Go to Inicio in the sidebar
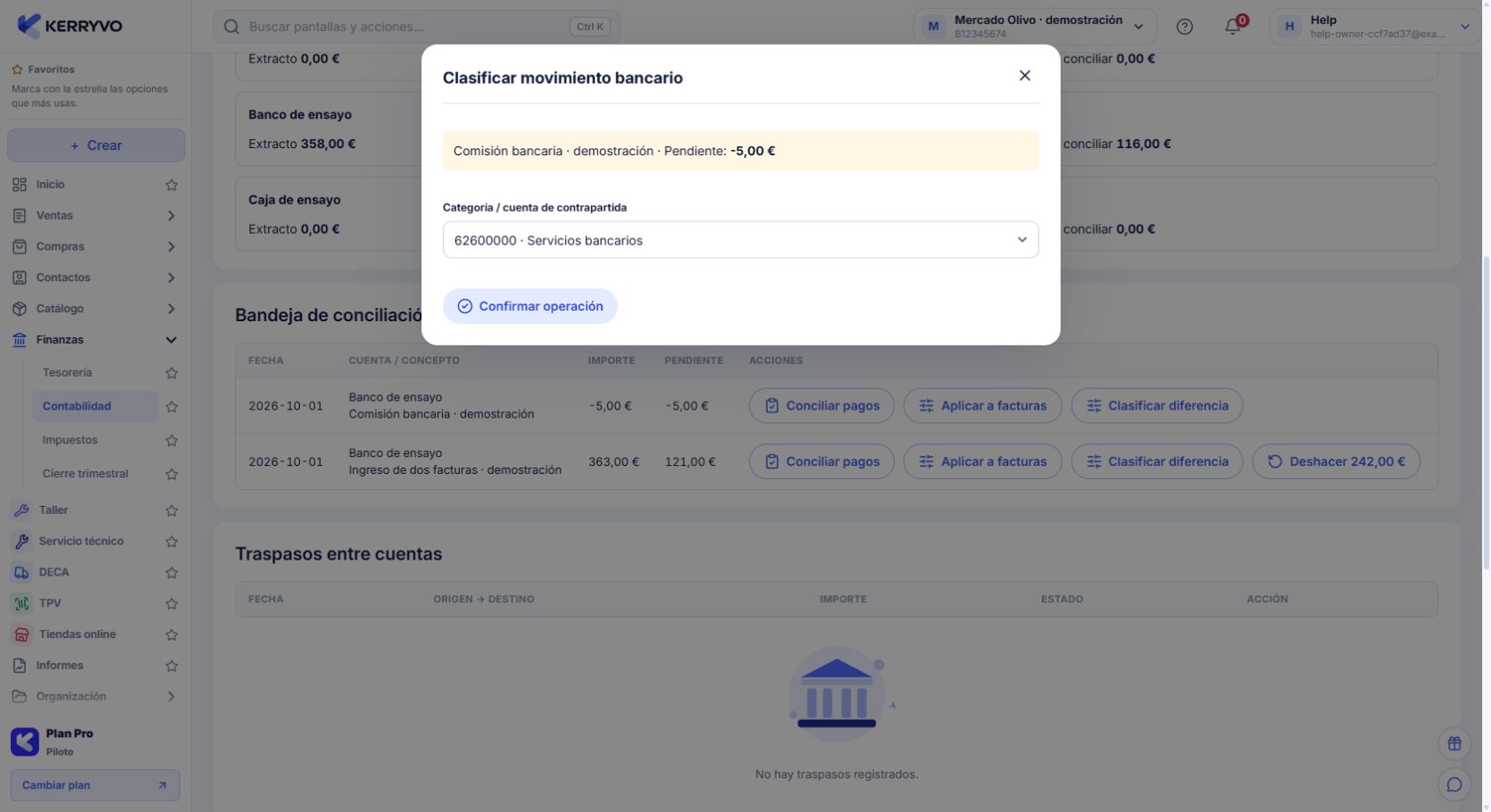1491x812 pixels. tap(51, 185)
